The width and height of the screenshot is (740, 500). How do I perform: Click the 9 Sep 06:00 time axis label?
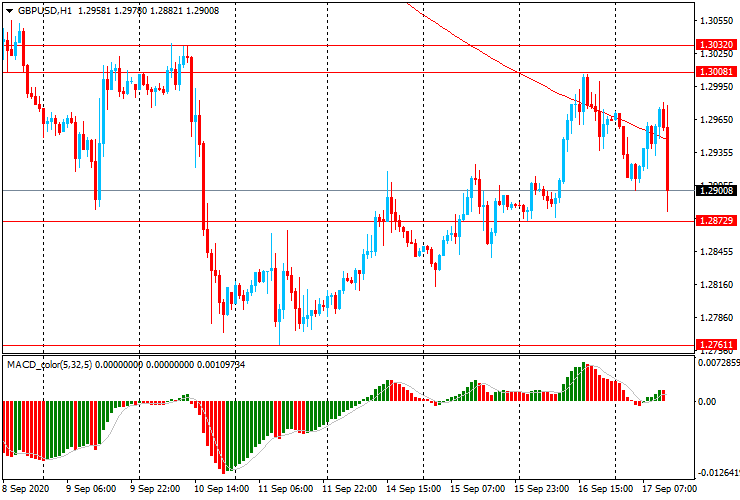click(x=91, y=489)
